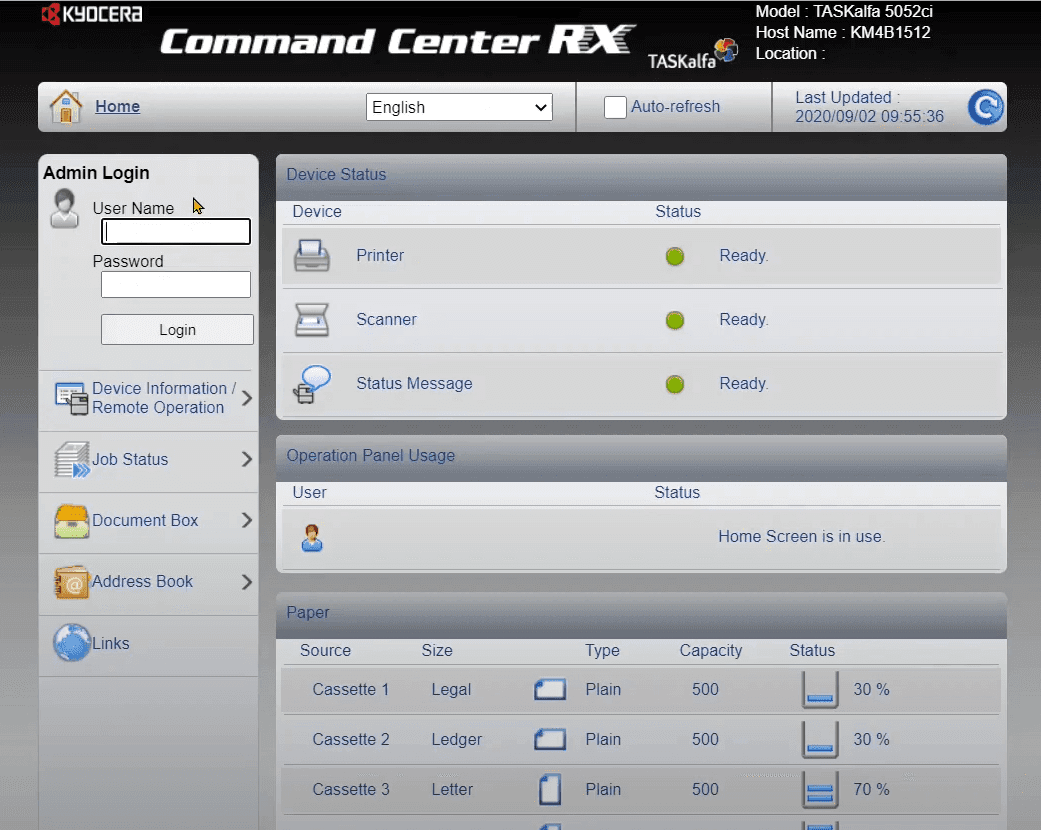Click the "Cassette 2" source cell
This screenshot has width=1041, height=830.
click(x=351, y=739)
